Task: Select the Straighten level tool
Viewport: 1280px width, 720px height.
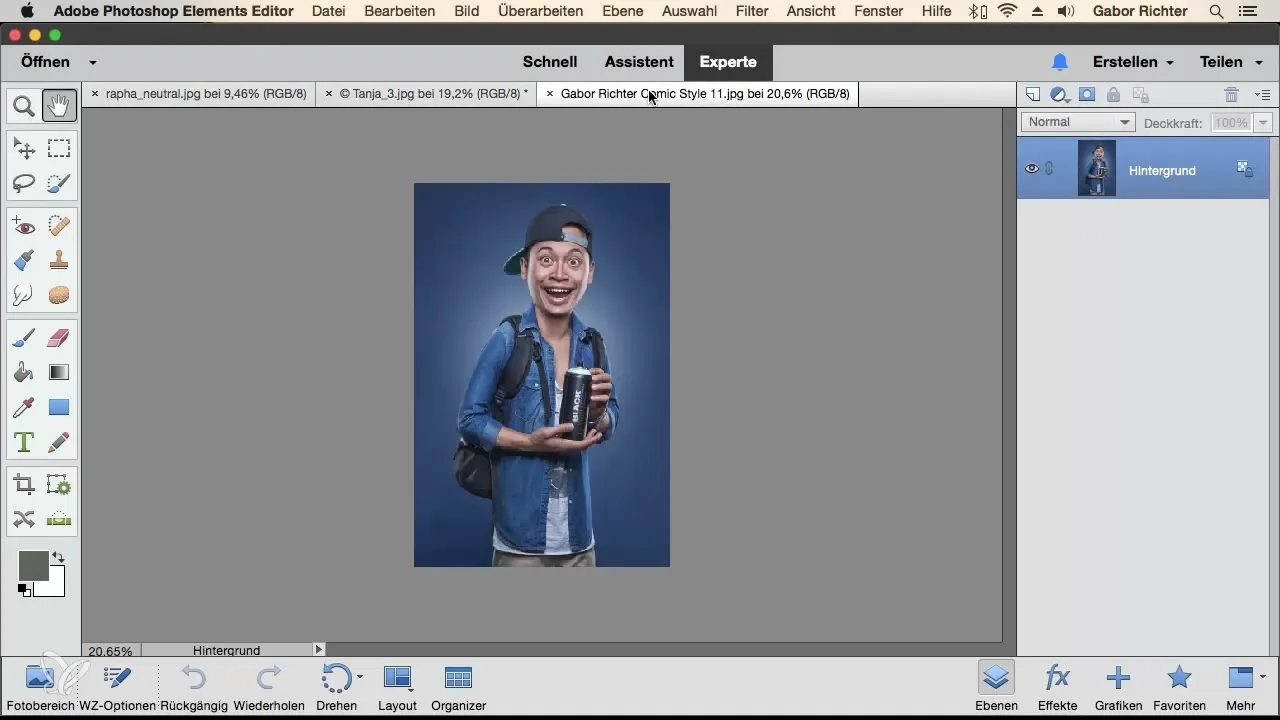Action: tap(59, 519)
